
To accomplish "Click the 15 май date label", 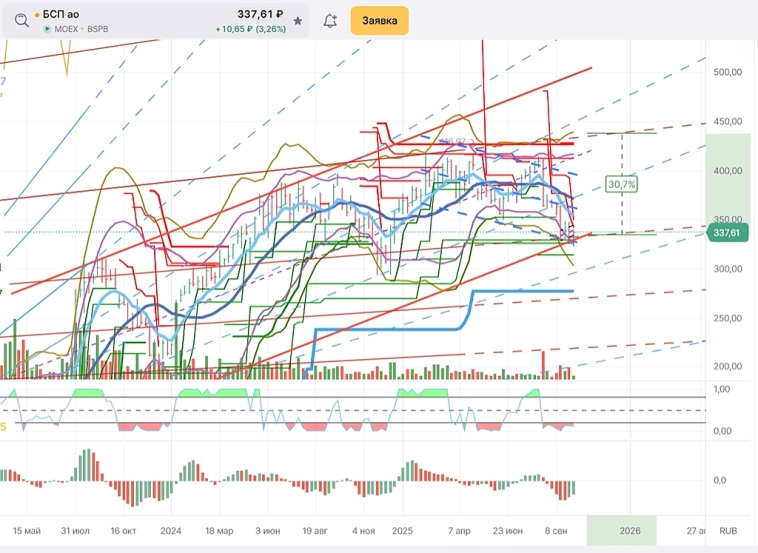I will click(27, 531).
